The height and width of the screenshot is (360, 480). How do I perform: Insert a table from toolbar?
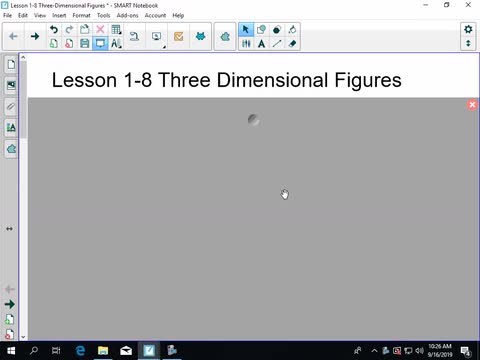[x=116, y=29]
